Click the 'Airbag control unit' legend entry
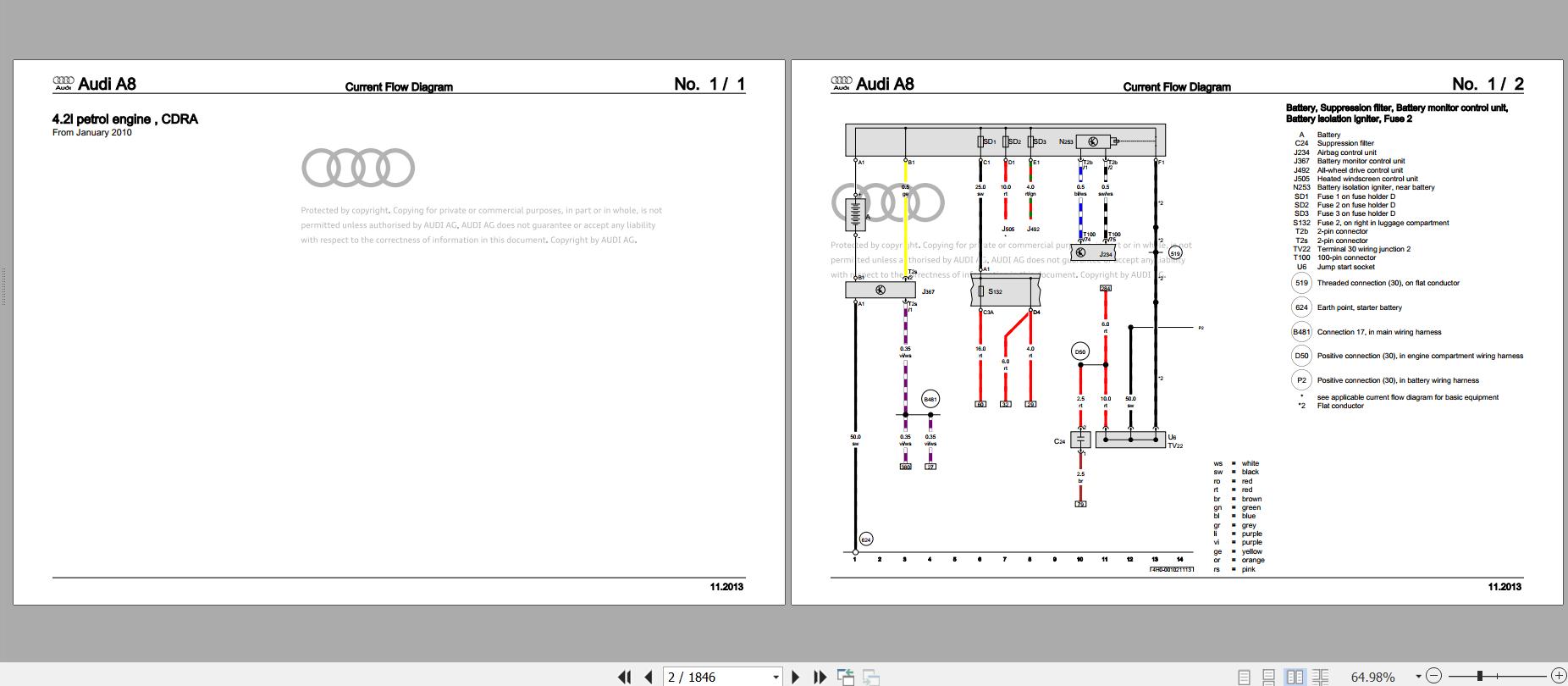The height and width of the screenshot is (686, 1568). click(1346, 152)
